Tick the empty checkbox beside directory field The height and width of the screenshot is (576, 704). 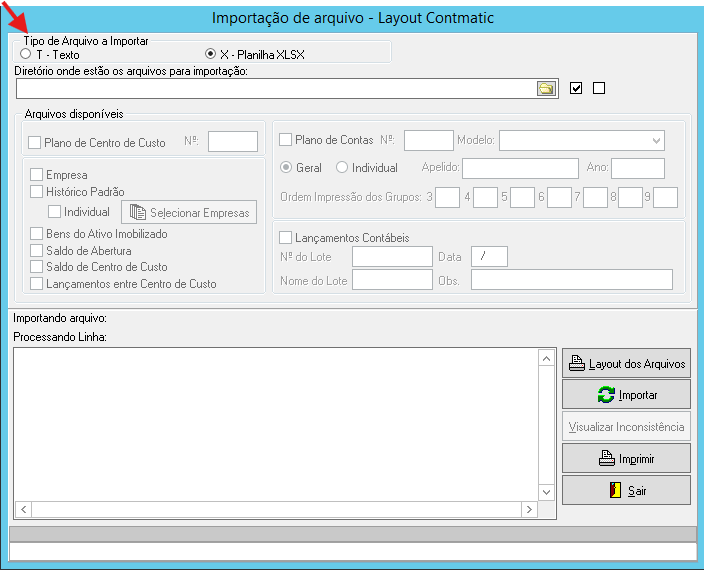tap(599, 88)
